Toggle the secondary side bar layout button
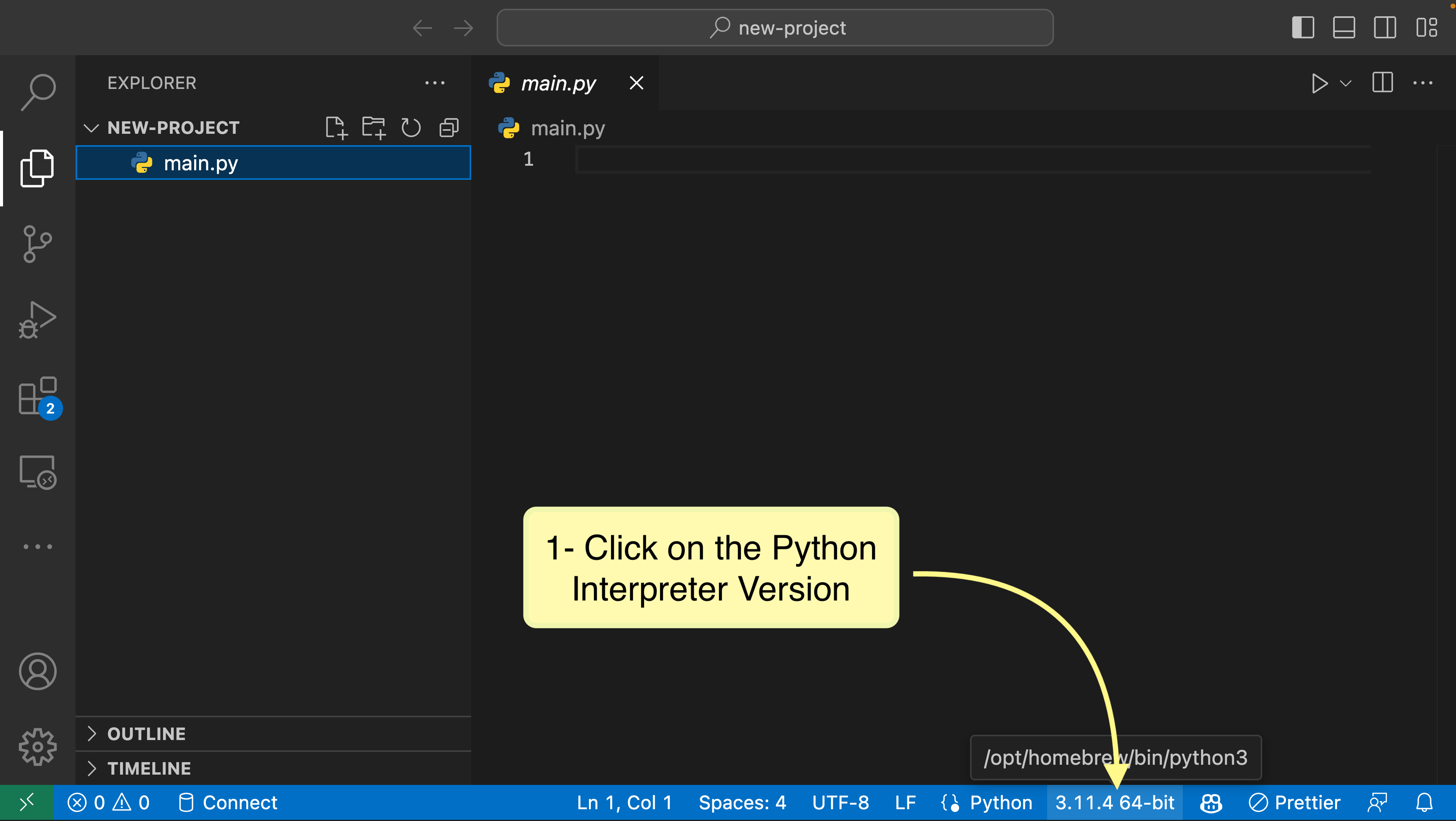The height and width of the screenshot is (821, 1456). point(1385,28)
